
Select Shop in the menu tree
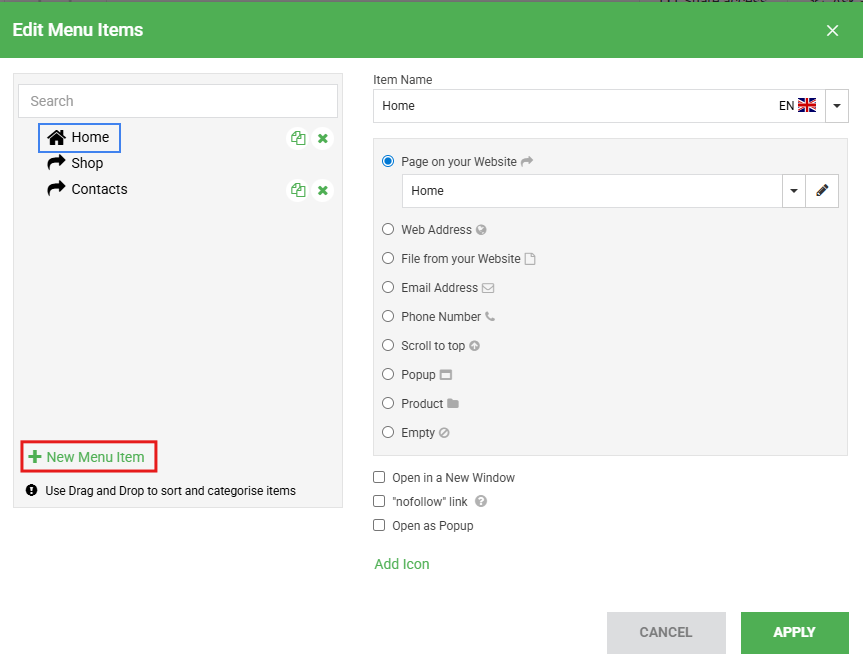87,163
